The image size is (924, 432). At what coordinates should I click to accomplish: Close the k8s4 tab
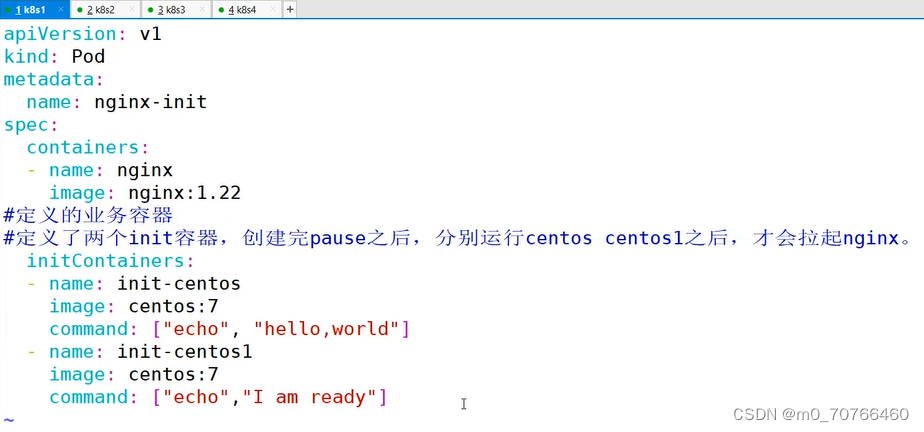[272, 9]
